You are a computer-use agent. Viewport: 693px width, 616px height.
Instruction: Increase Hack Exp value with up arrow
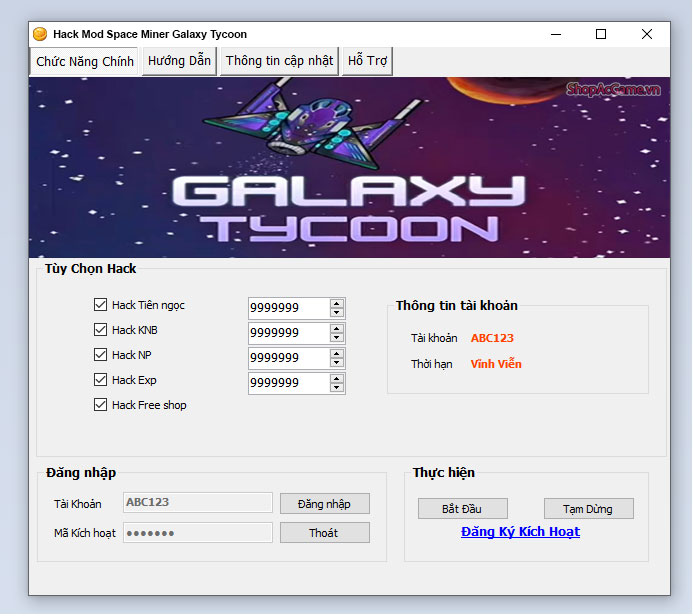point(337,379)
